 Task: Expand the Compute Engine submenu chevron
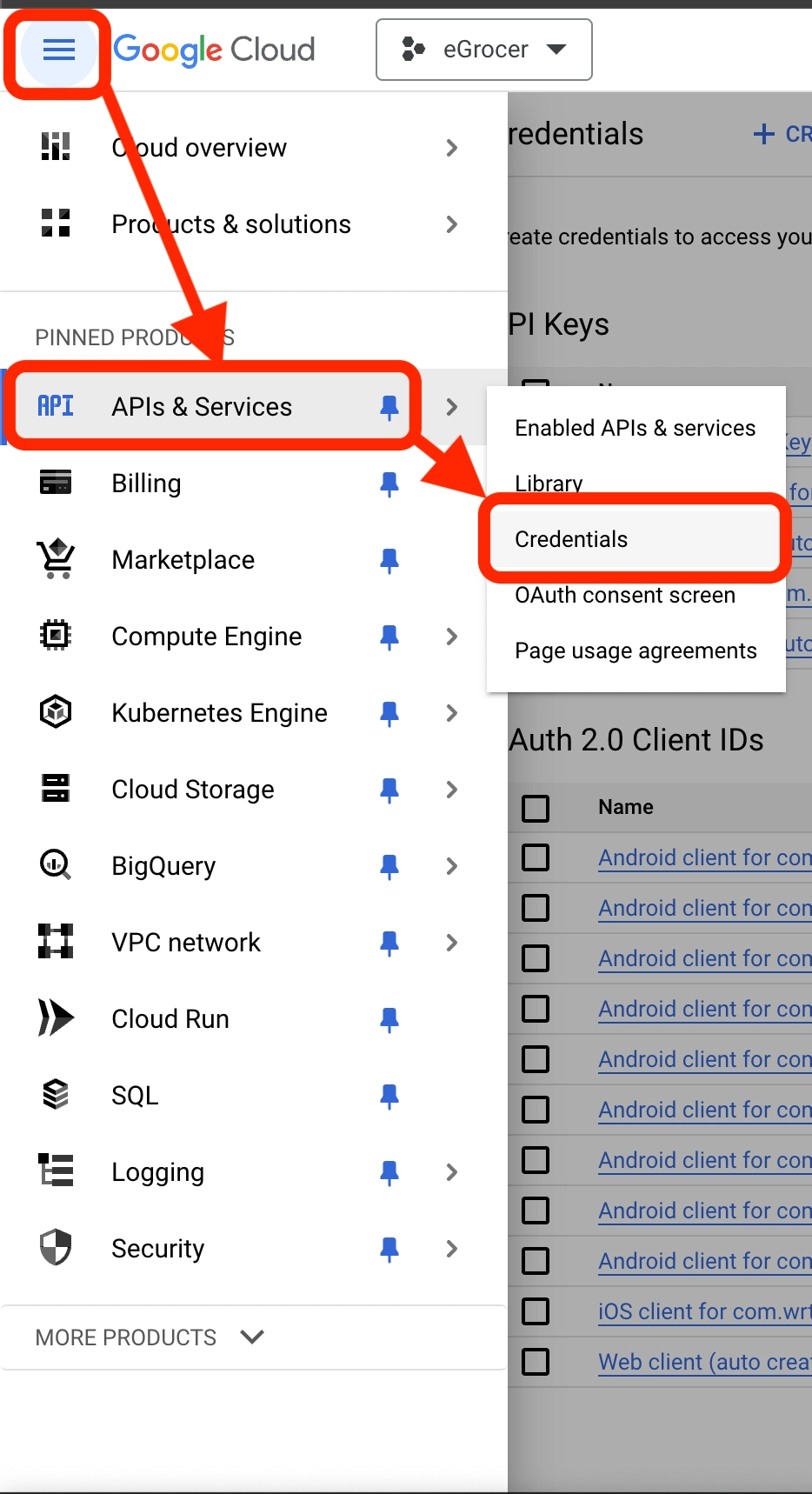point(451,637)
